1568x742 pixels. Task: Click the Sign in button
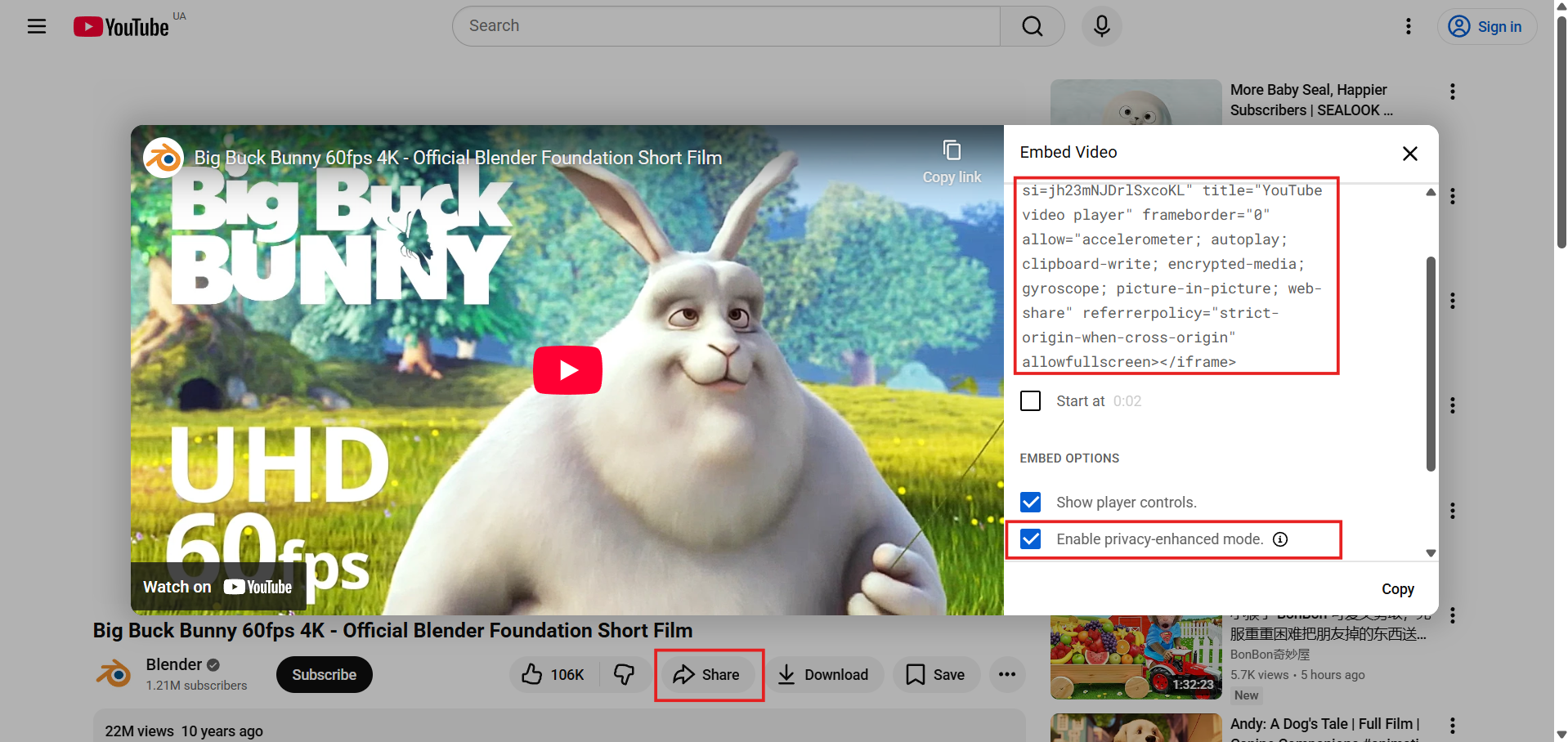[1486, 26]
